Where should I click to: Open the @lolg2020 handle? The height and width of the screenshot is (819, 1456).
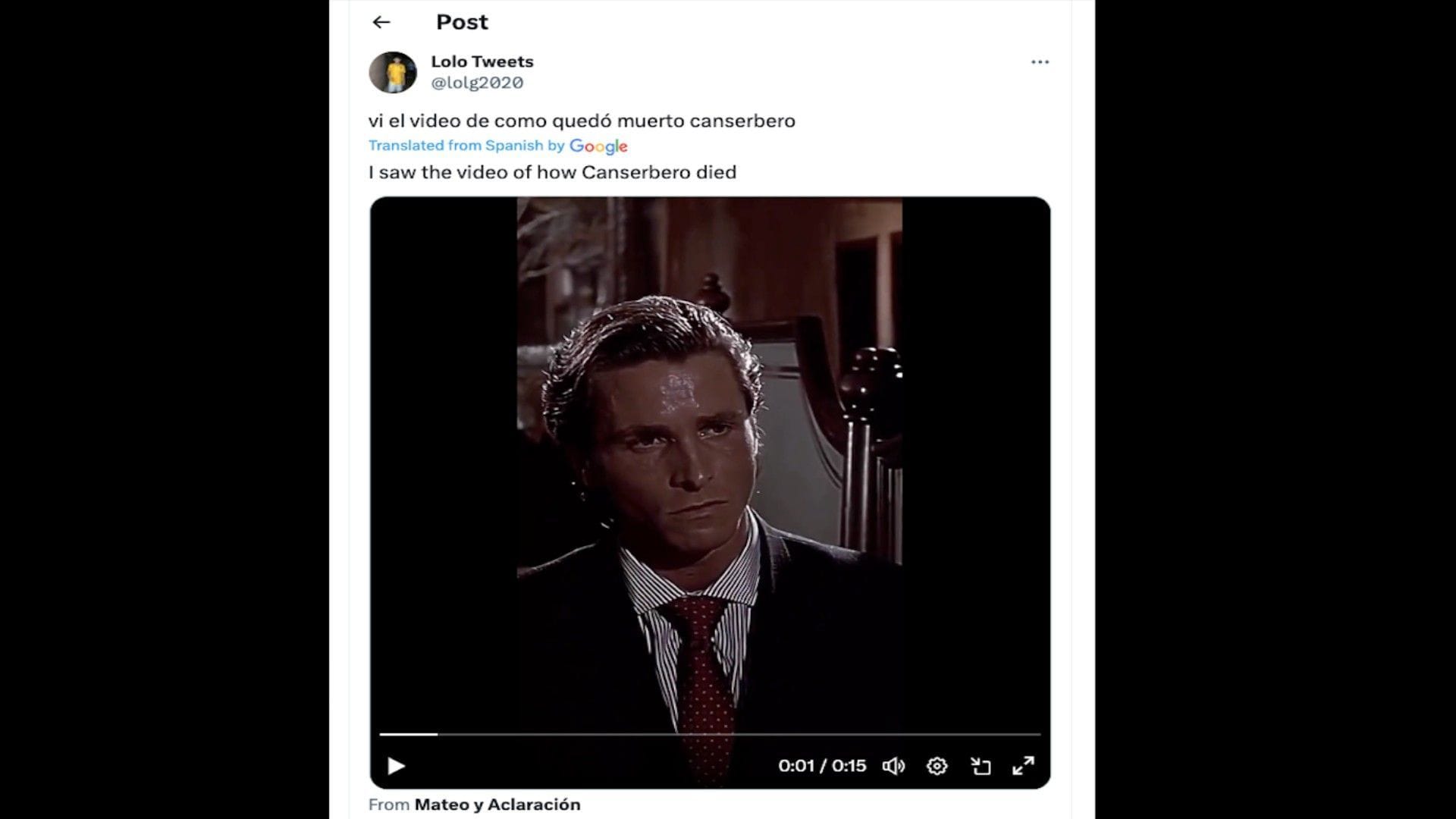(477, 83)
